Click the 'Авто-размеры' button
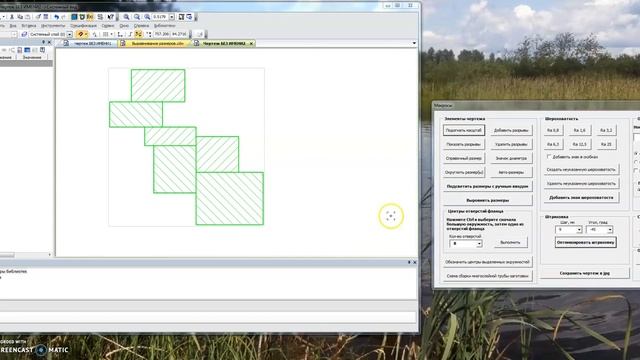 (x=511, y=172)
